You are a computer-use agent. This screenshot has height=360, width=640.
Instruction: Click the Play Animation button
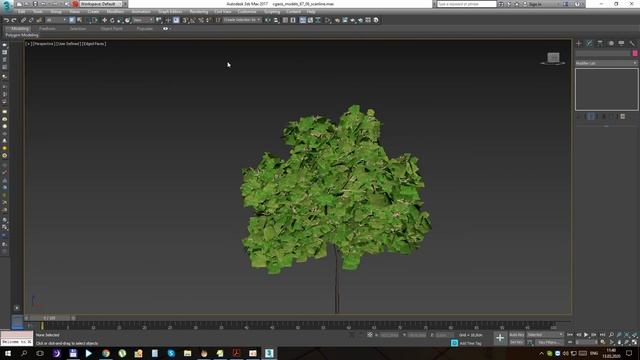coord(586,335)
